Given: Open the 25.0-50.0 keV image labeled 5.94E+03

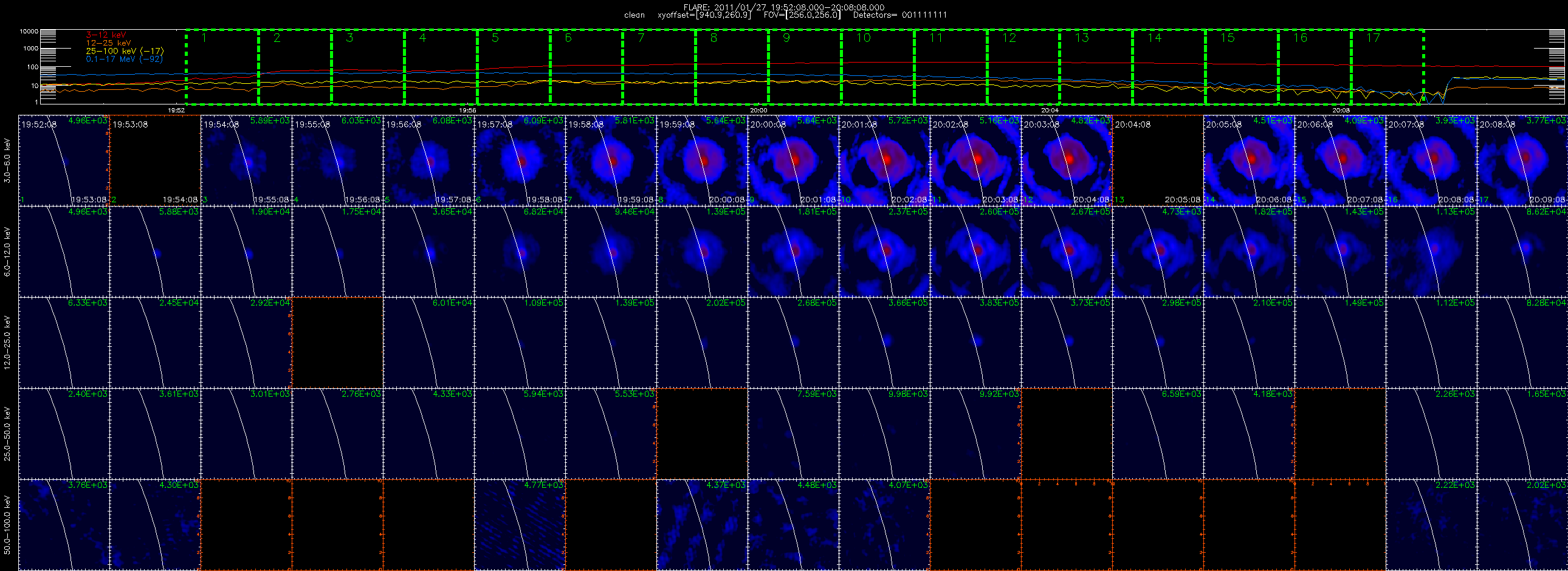Looking at the screenshot, I should 520,434.
